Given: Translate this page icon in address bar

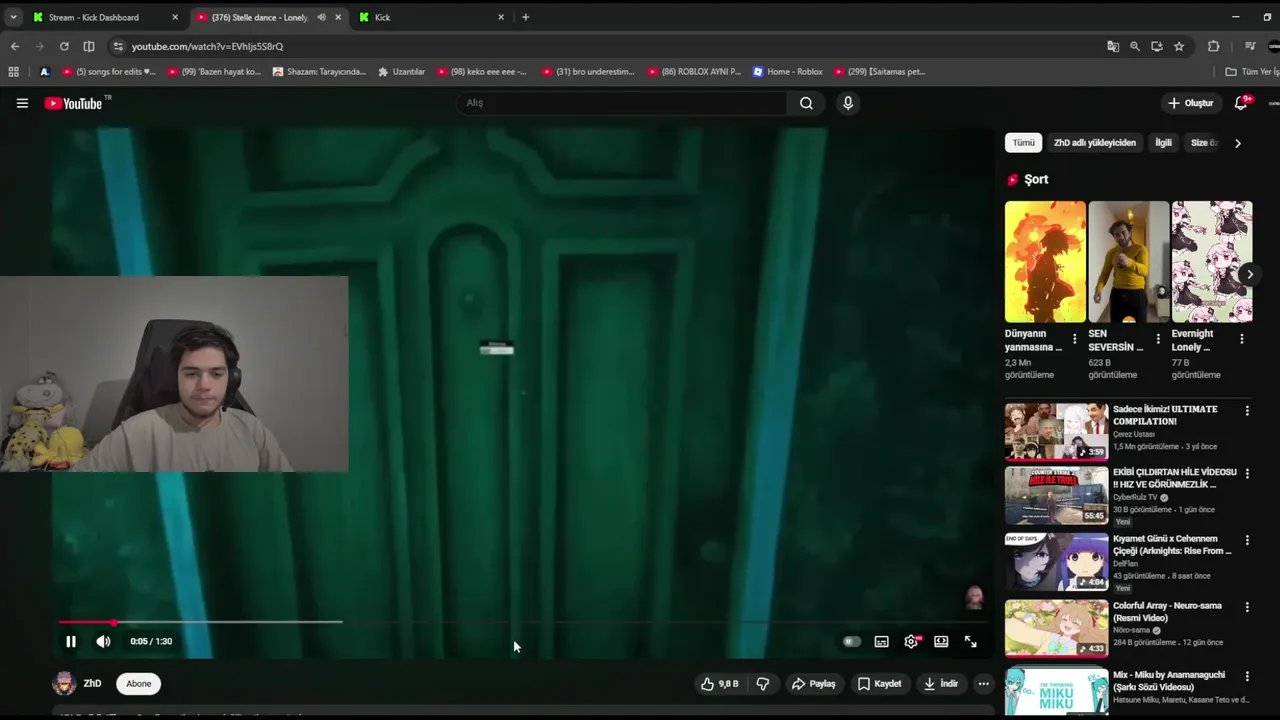Looking at the screenshot, I should tap(1112, 46).
